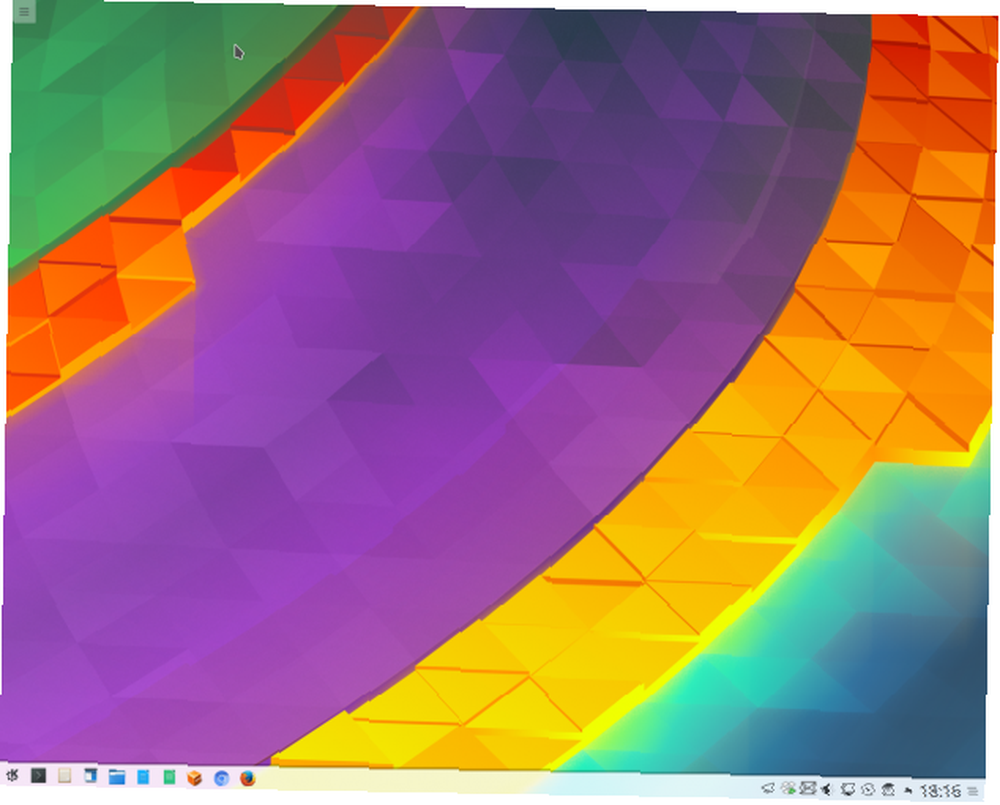The image size is (1000, 805).
Task: Launch the Firefox browser
Action: [247, 779]
